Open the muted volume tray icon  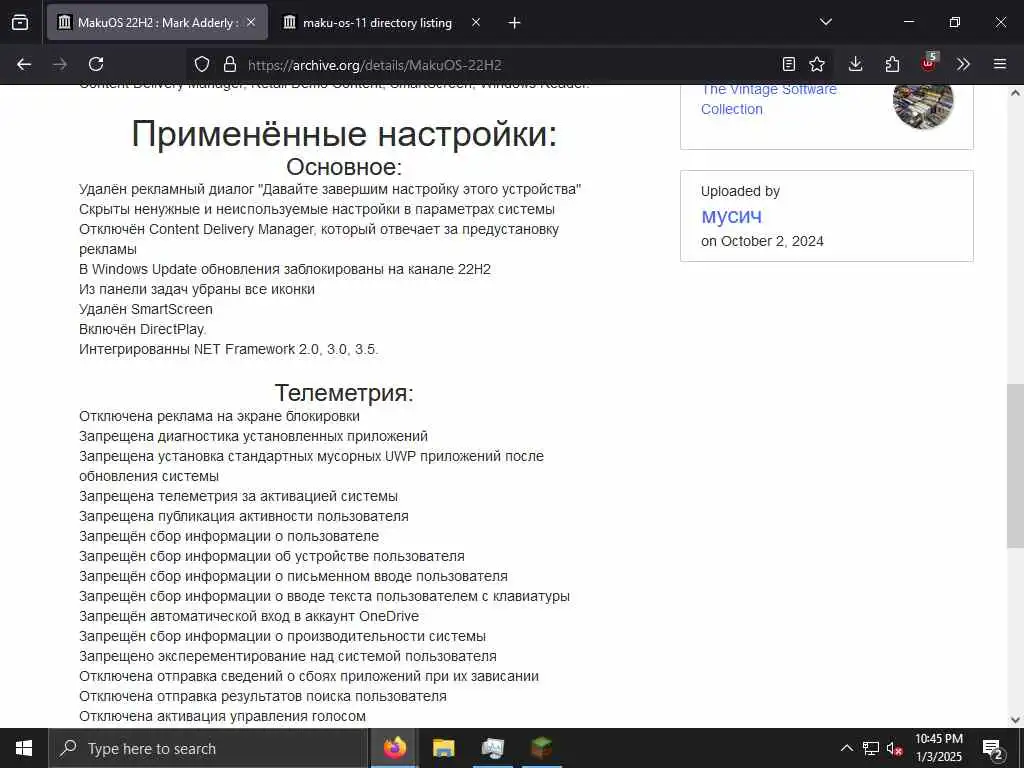pos(895,748)
